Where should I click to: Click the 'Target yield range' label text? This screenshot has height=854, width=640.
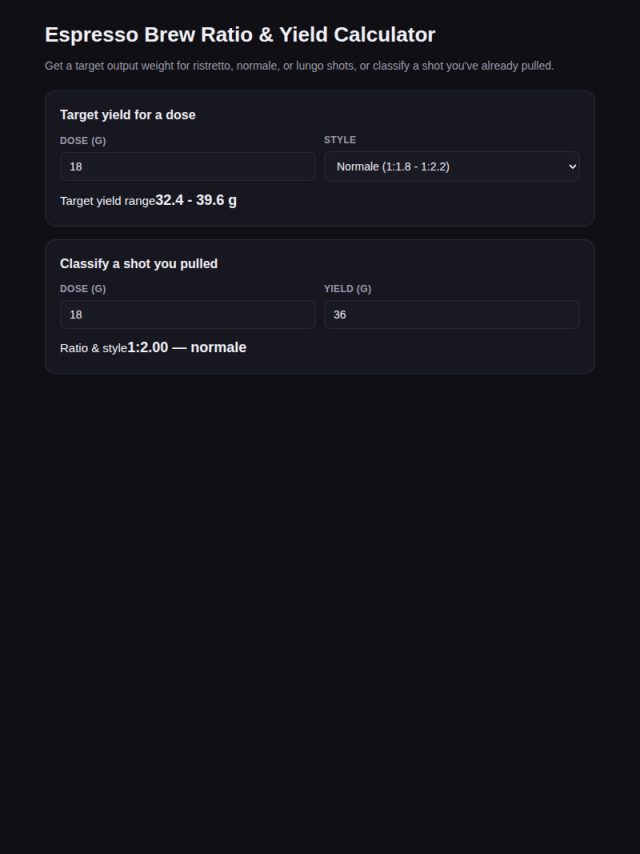[x=107, y=201]
